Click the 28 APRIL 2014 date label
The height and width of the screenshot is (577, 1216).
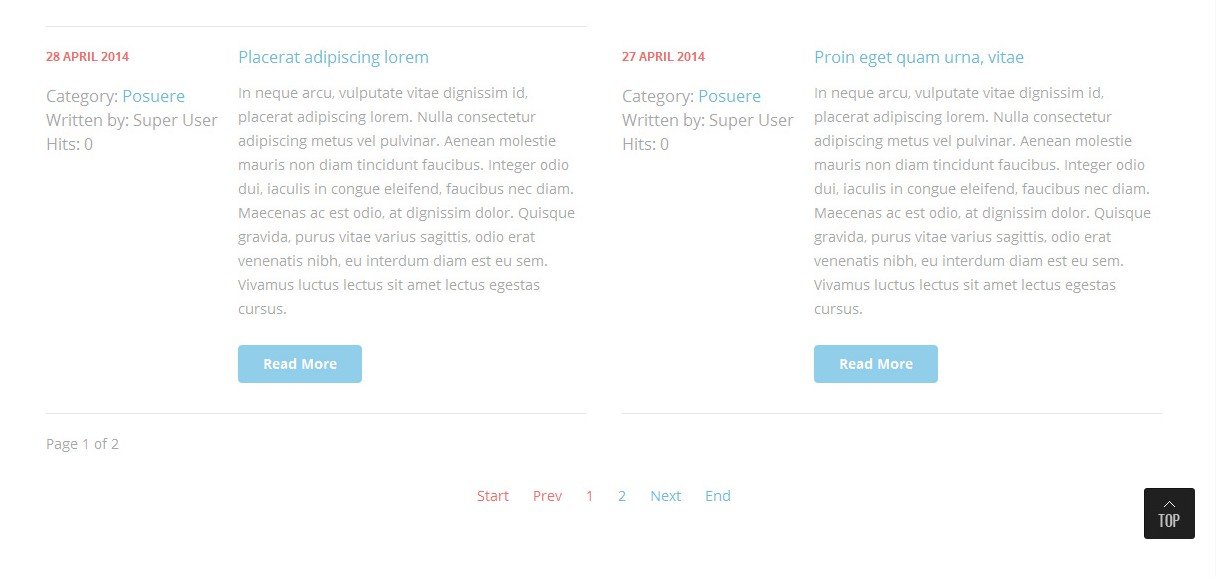[87, 57]
